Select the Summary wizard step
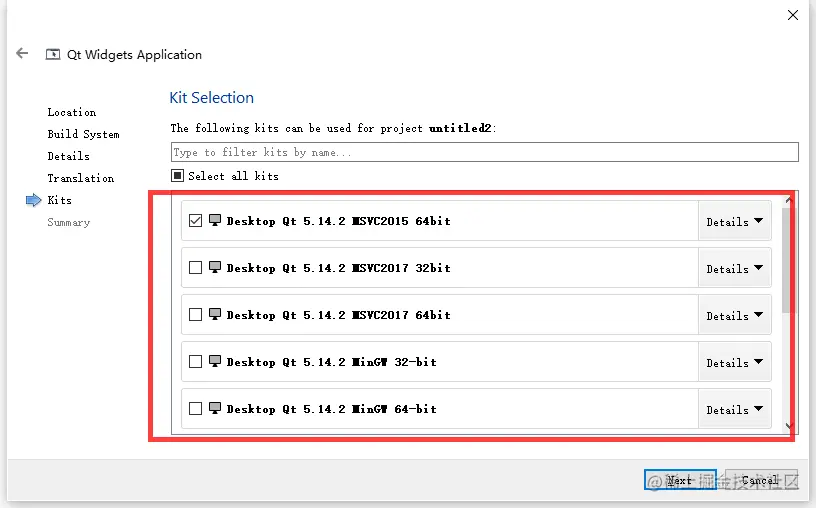The image size is (816, 508). pos(68,222)
